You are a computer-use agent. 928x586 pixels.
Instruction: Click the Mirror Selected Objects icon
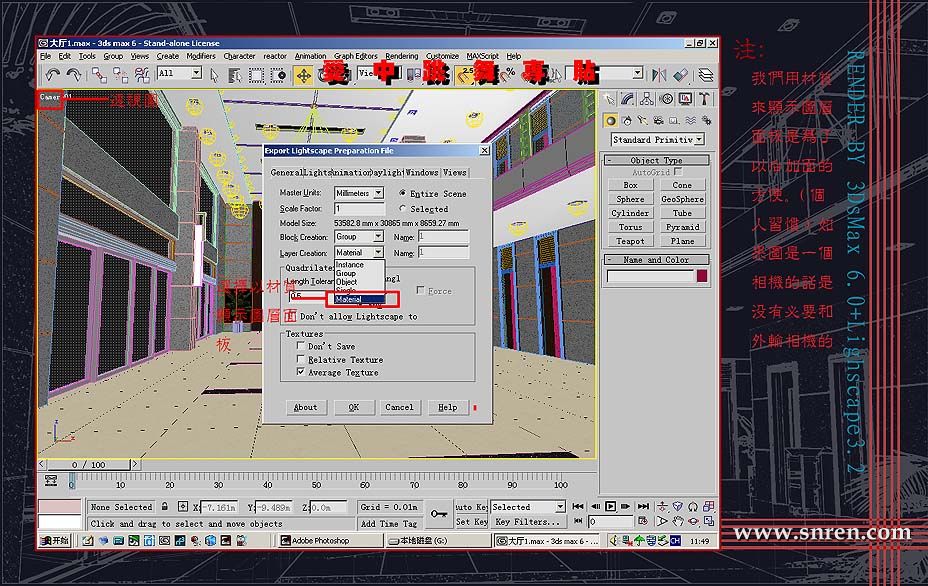[x=659, y=75]
